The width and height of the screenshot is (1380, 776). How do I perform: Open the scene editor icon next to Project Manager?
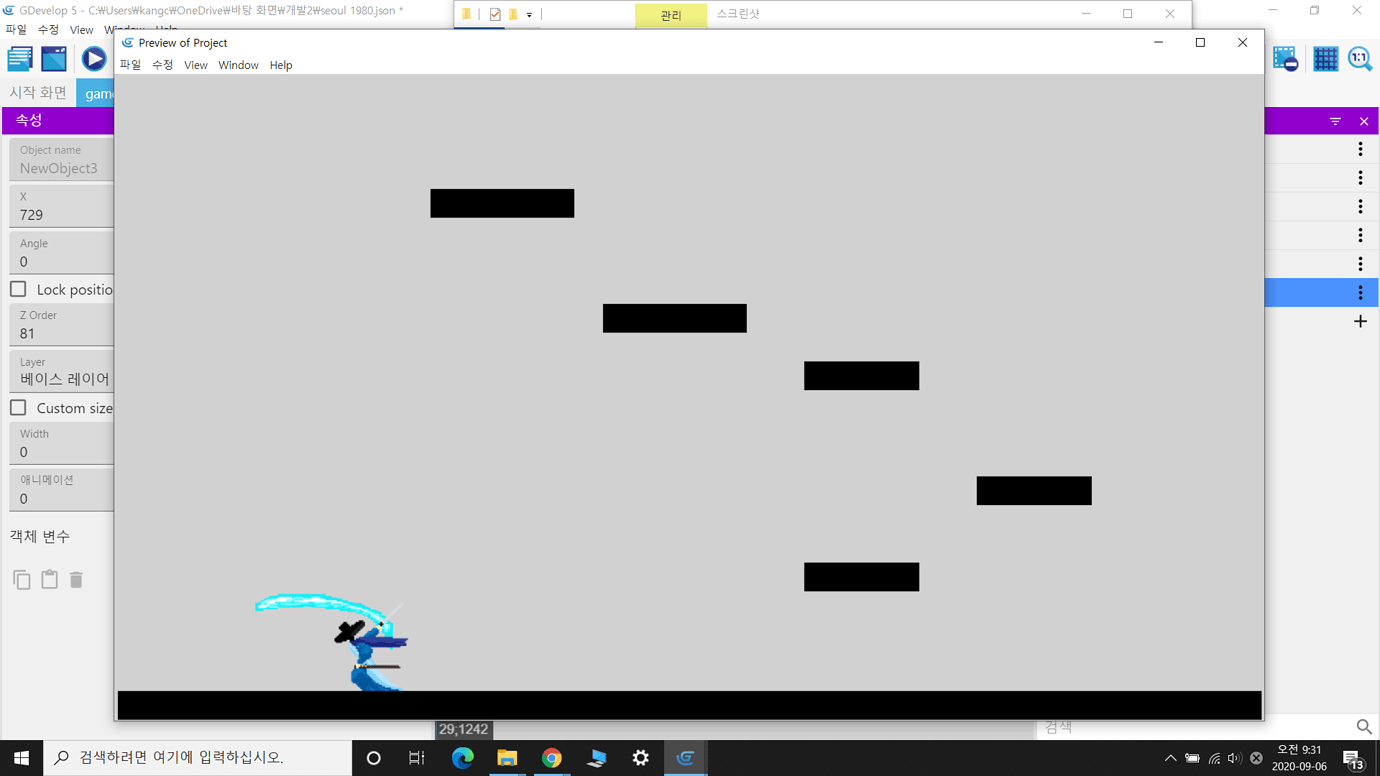(54, 58)
